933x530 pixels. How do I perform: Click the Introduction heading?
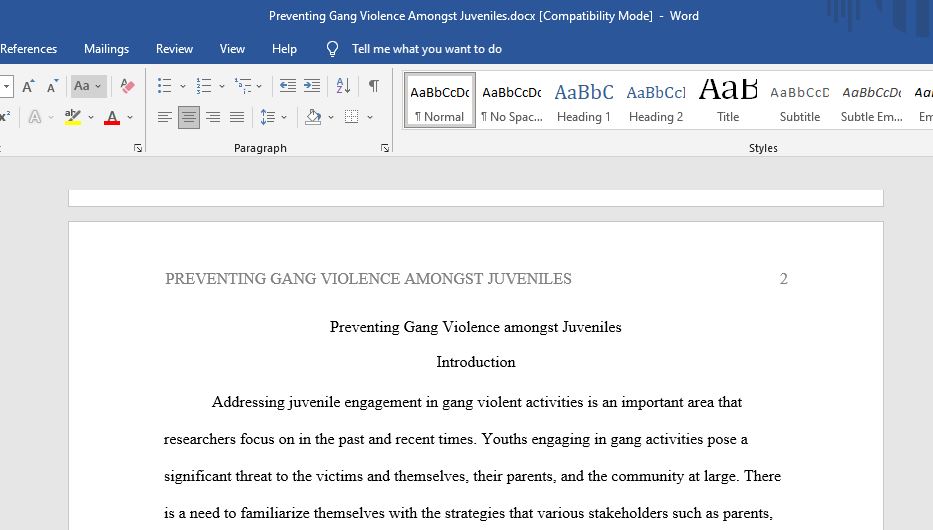pos(475,362)
